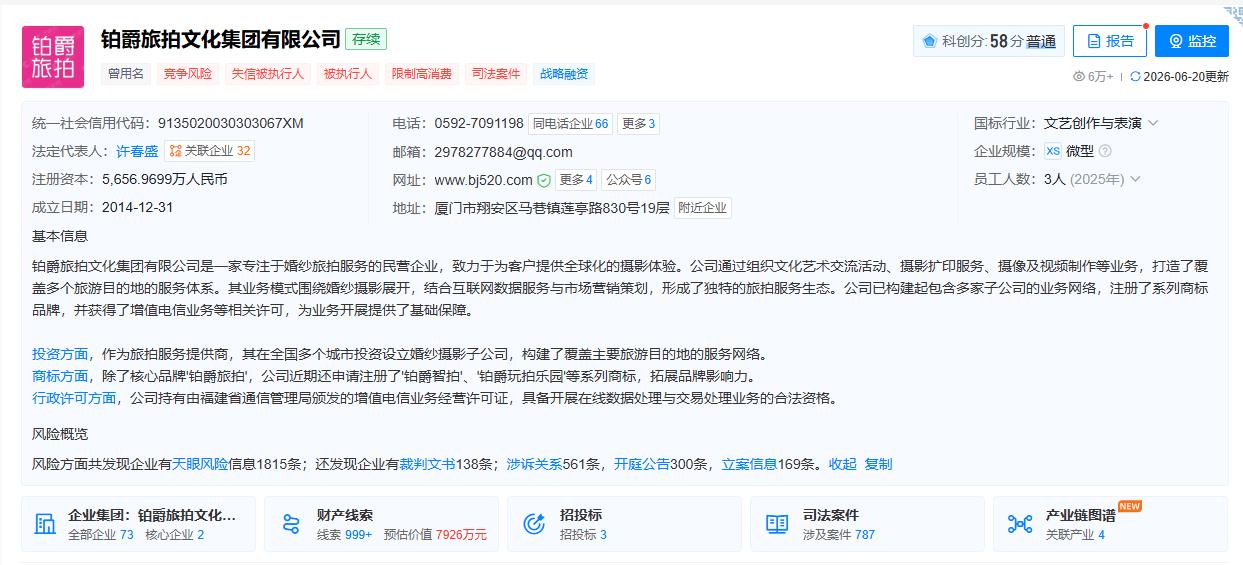This screenshot has width=1243, height=565.
Task: Click 涉及案件 787 count
Action: (x=838, y=535)
